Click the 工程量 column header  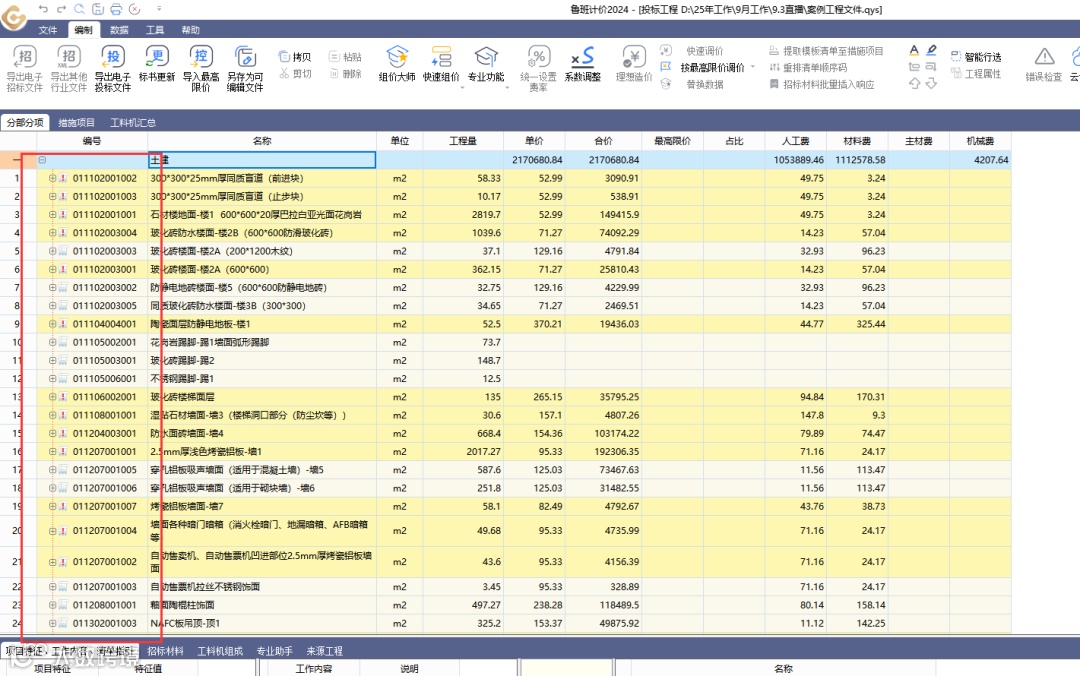click(x=463, y=141)
